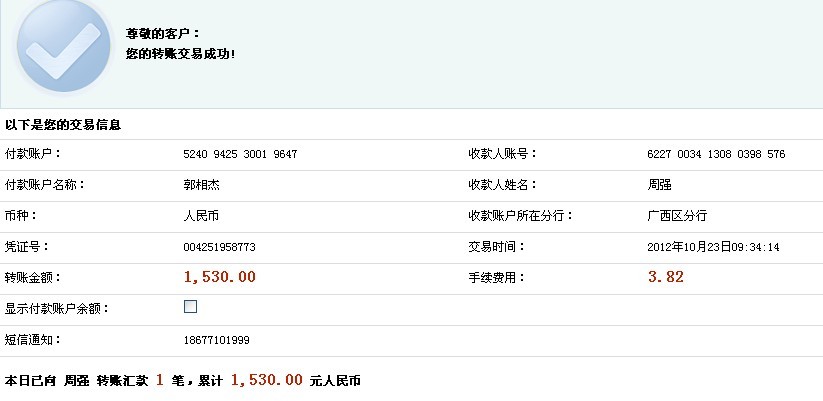Click the 以下是您的交易信息 section header
The image size is (823, 401).
coord(63,125)
